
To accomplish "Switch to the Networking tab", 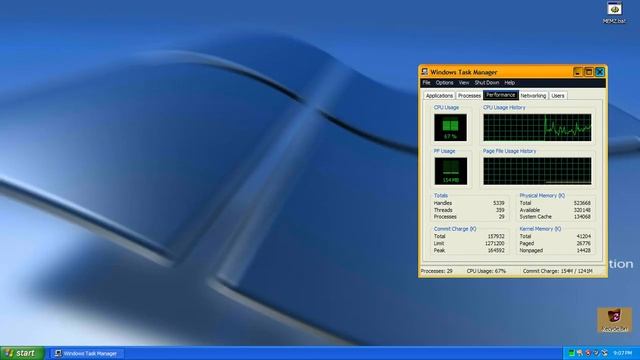I will coord(533,96).
